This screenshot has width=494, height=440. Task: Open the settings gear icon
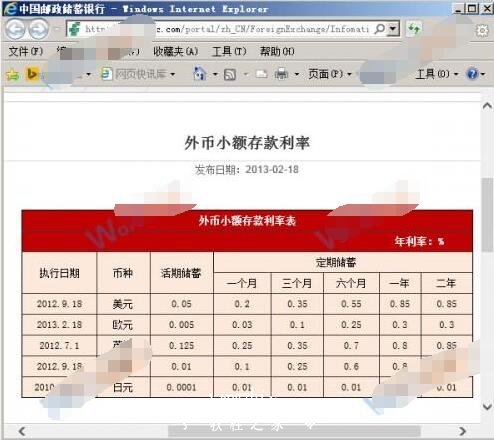click(x=482, y=31)
